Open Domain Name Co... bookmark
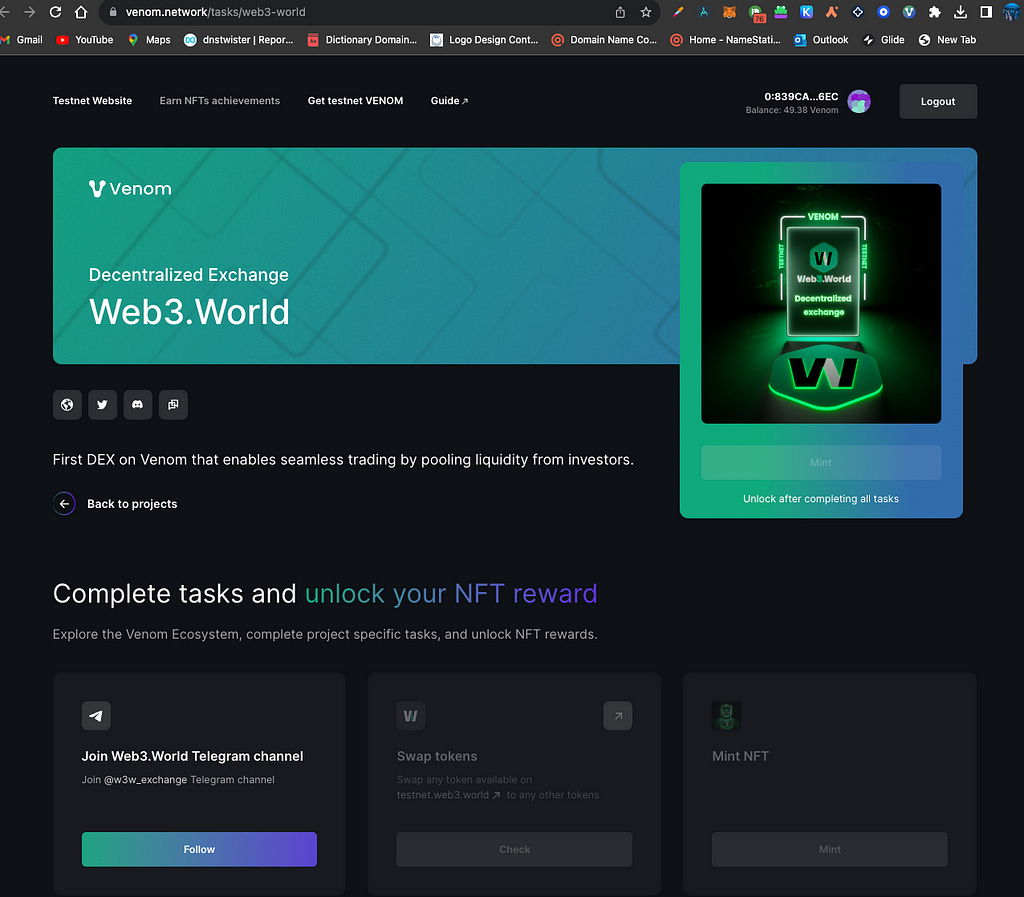The height and width of the screenshot is (897, 1024). [604, 40]
